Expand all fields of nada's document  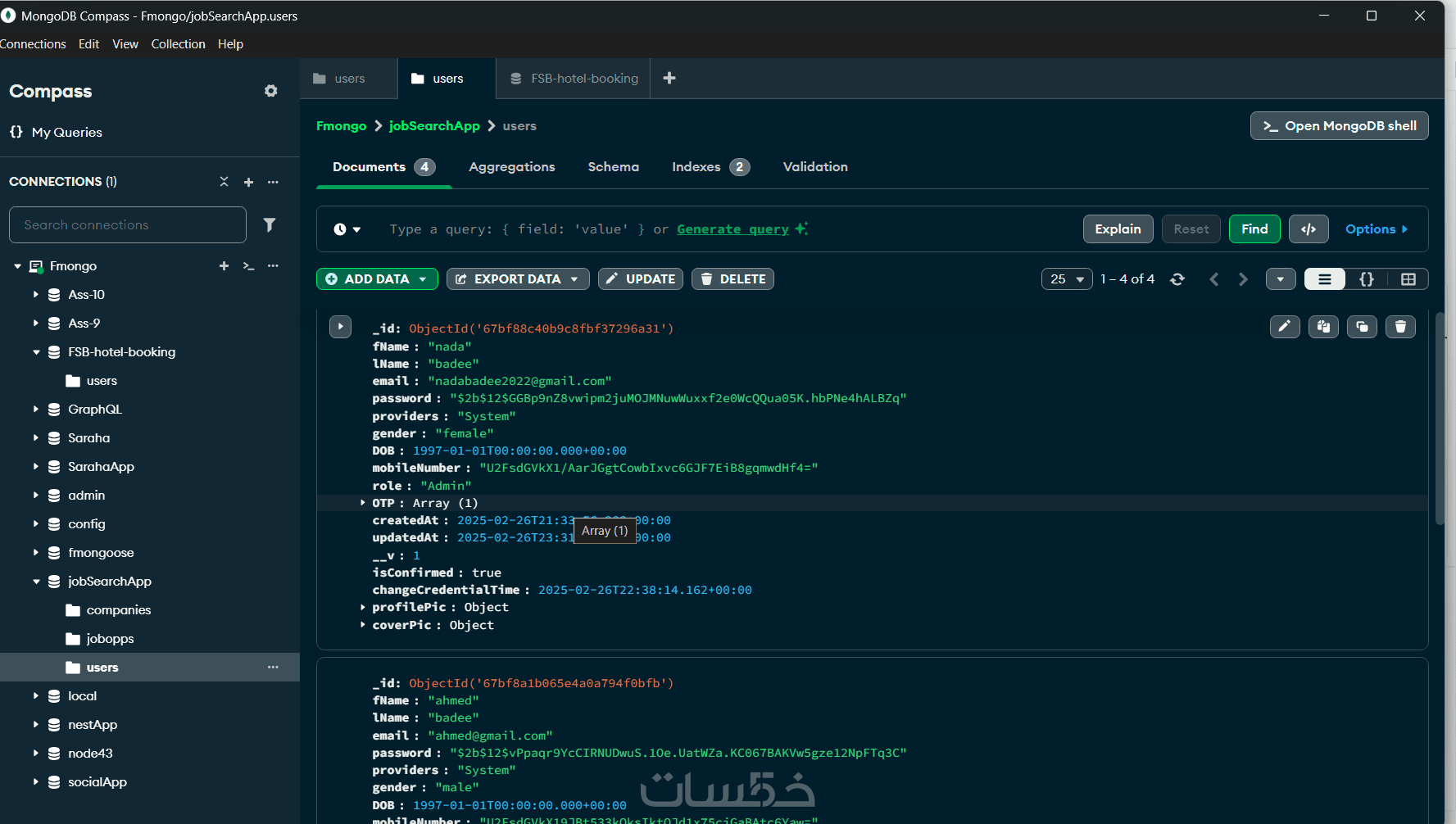pyautogui.click(x=340, y=327)
